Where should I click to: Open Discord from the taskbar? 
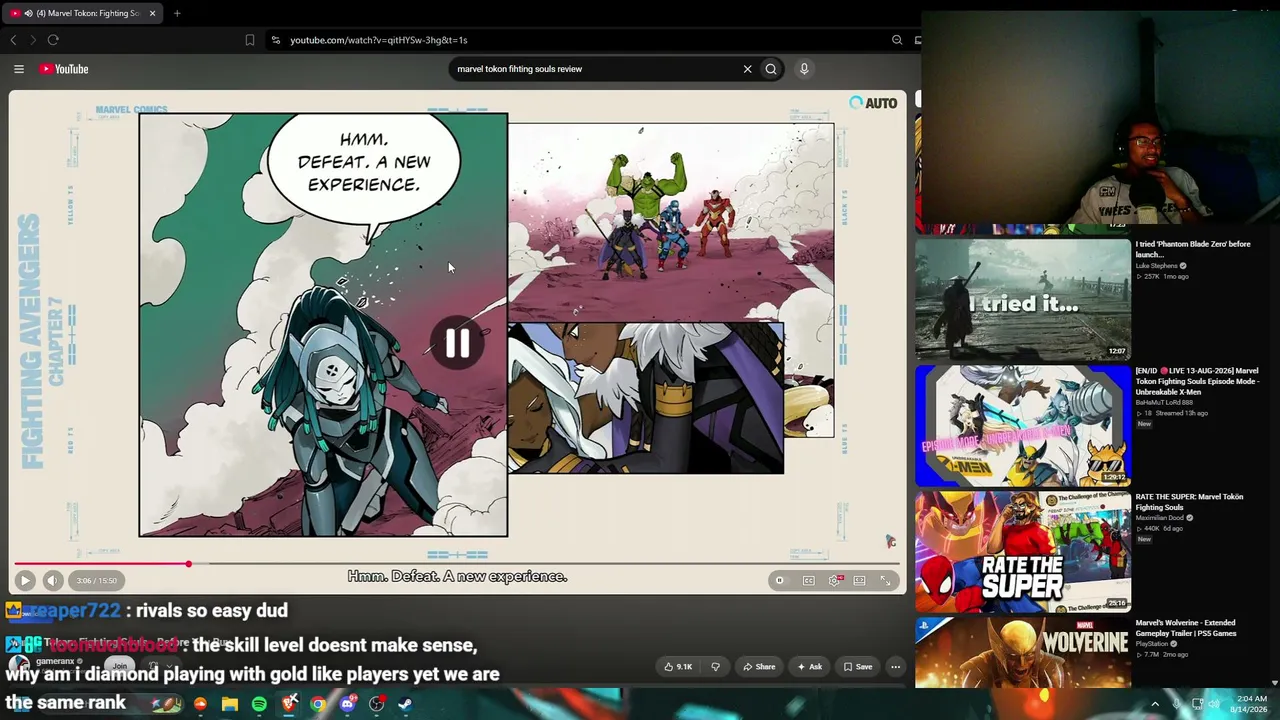pos(347,704)
